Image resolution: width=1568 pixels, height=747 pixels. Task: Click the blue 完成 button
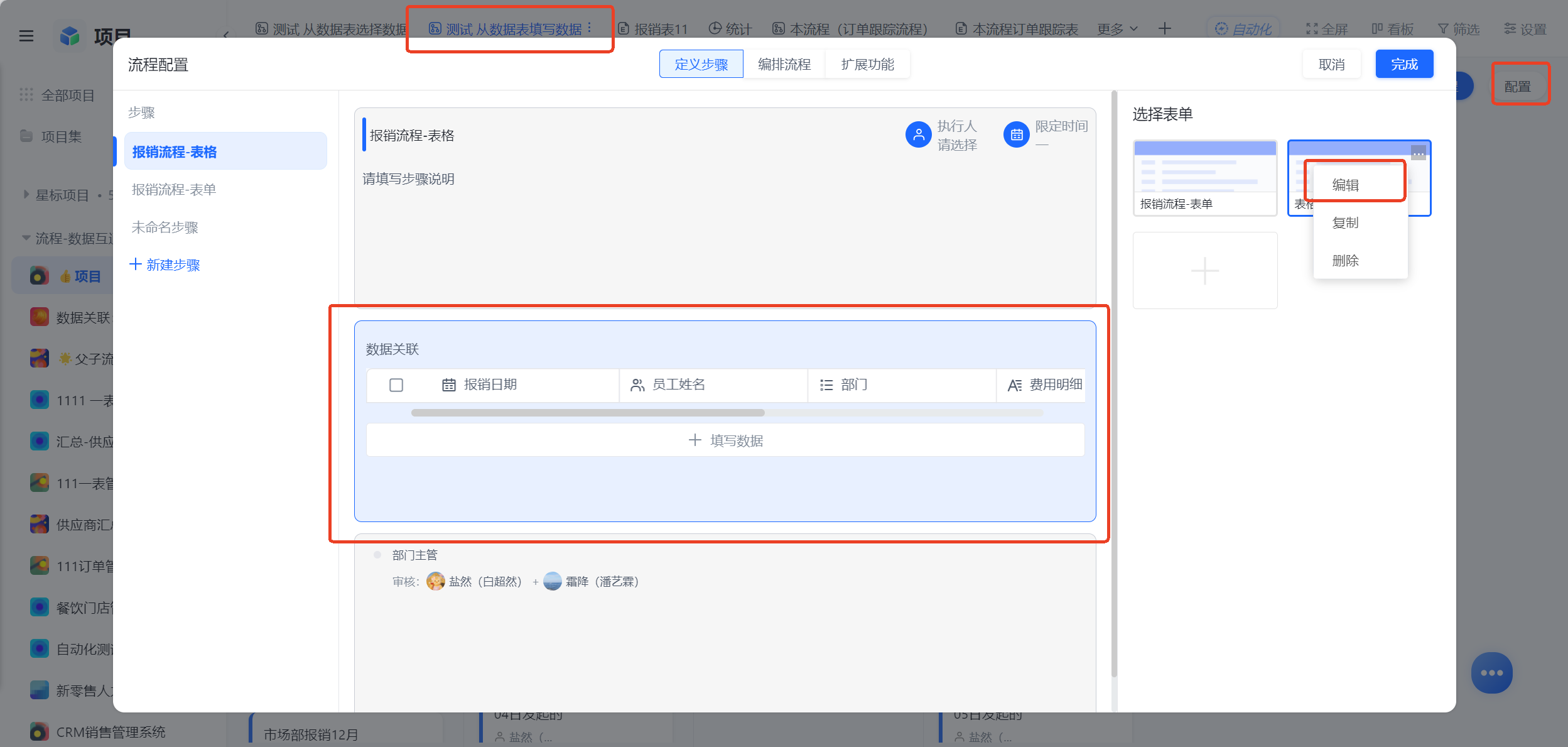point(1404,64)
